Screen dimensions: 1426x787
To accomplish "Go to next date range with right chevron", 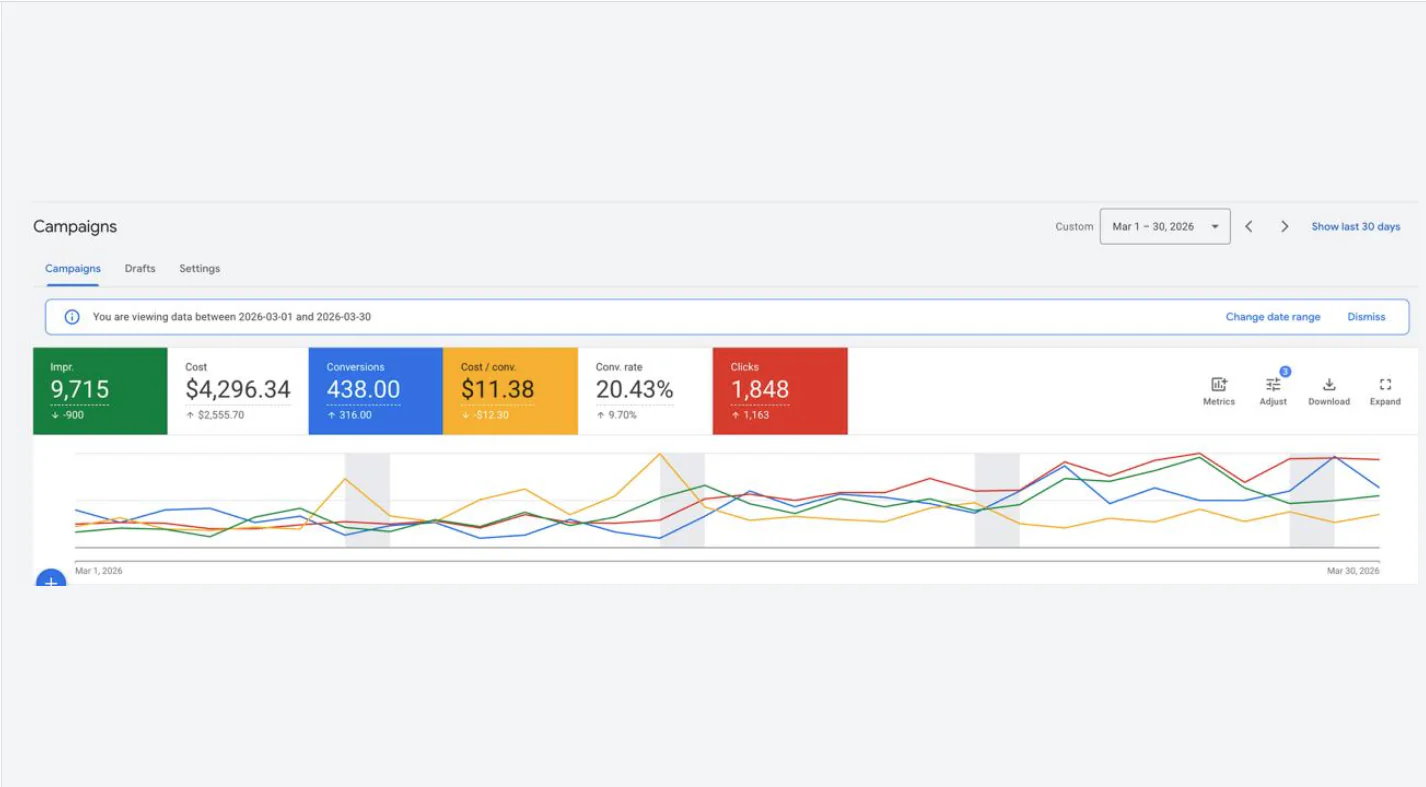I will 1285,226.
